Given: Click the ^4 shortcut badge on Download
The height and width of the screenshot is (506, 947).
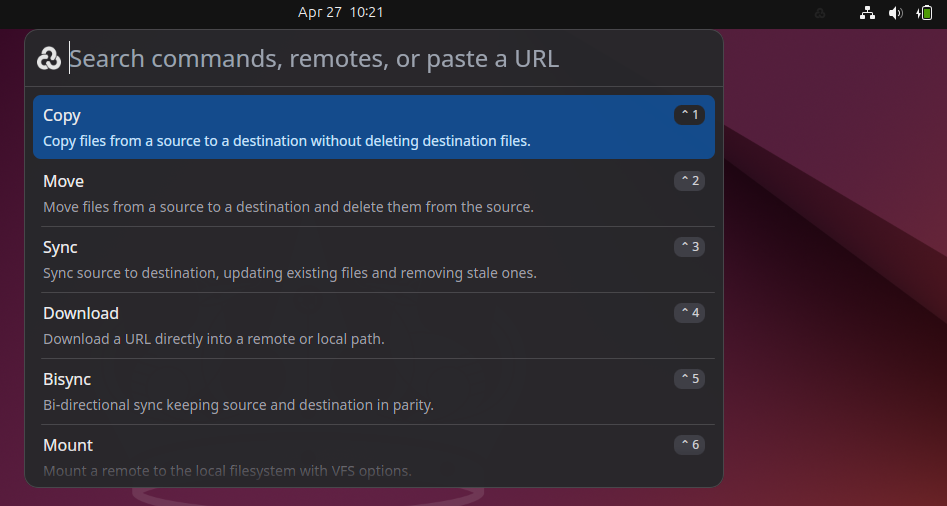Looking at the screenshot, I should pos(689,313).
